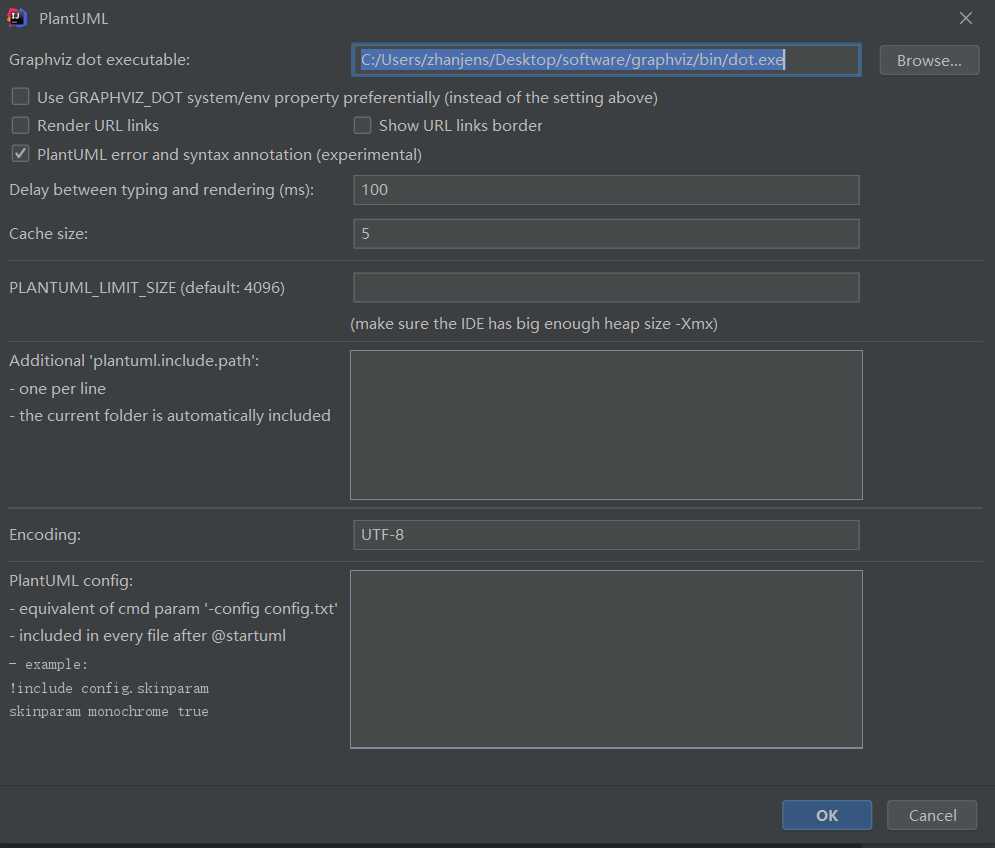The height and width of the screenshot is (848, 995).
Task: Confirm settings with the OK button
Action: (826, 815)
